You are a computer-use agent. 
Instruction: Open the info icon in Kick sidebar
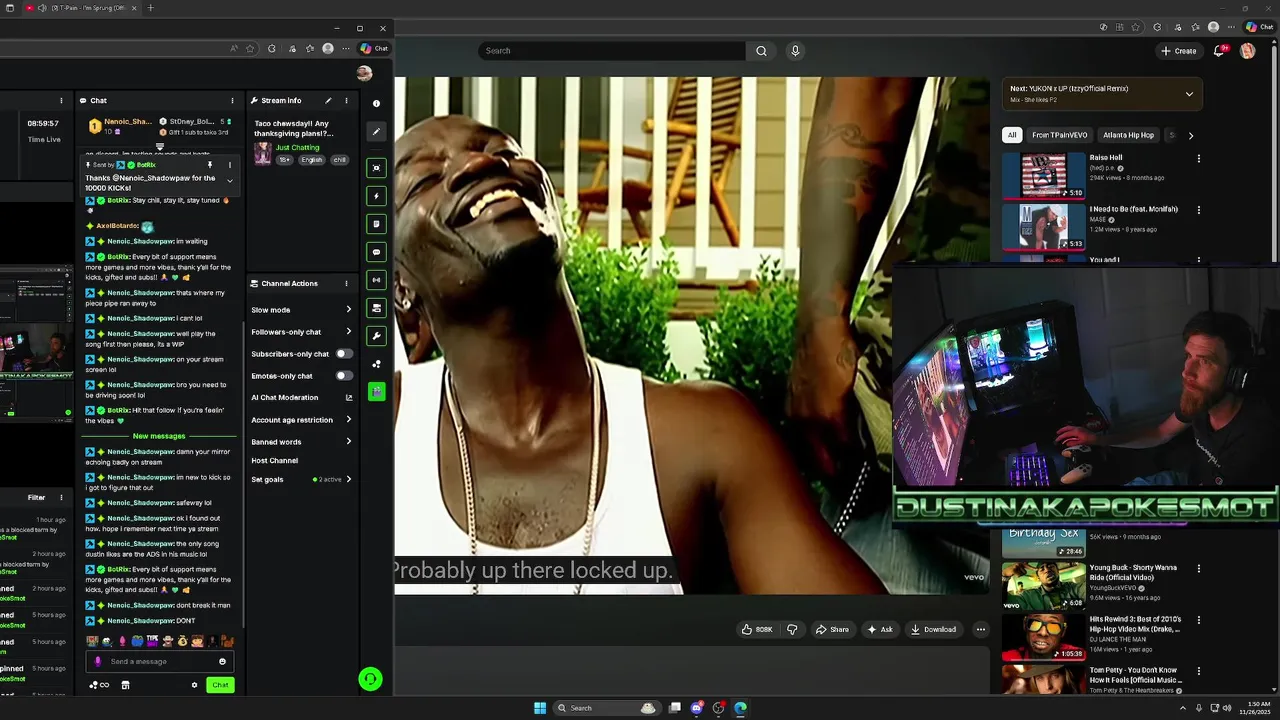(x=376, y=103)
